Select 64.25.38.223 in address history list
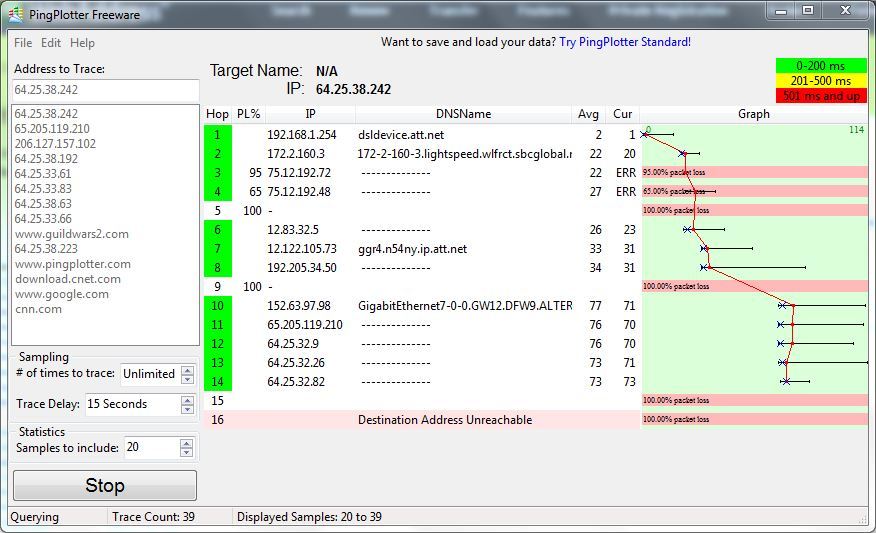Viewport: 876px width, 533px height. click(46, 249)
